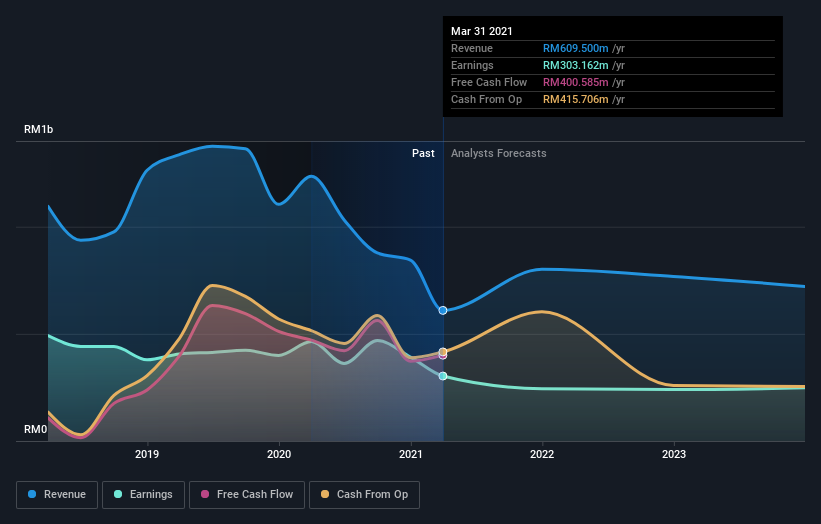821x524 pixels.
Task: Click the Past section label
Action: pyautogui.click(x=423, y=153)
